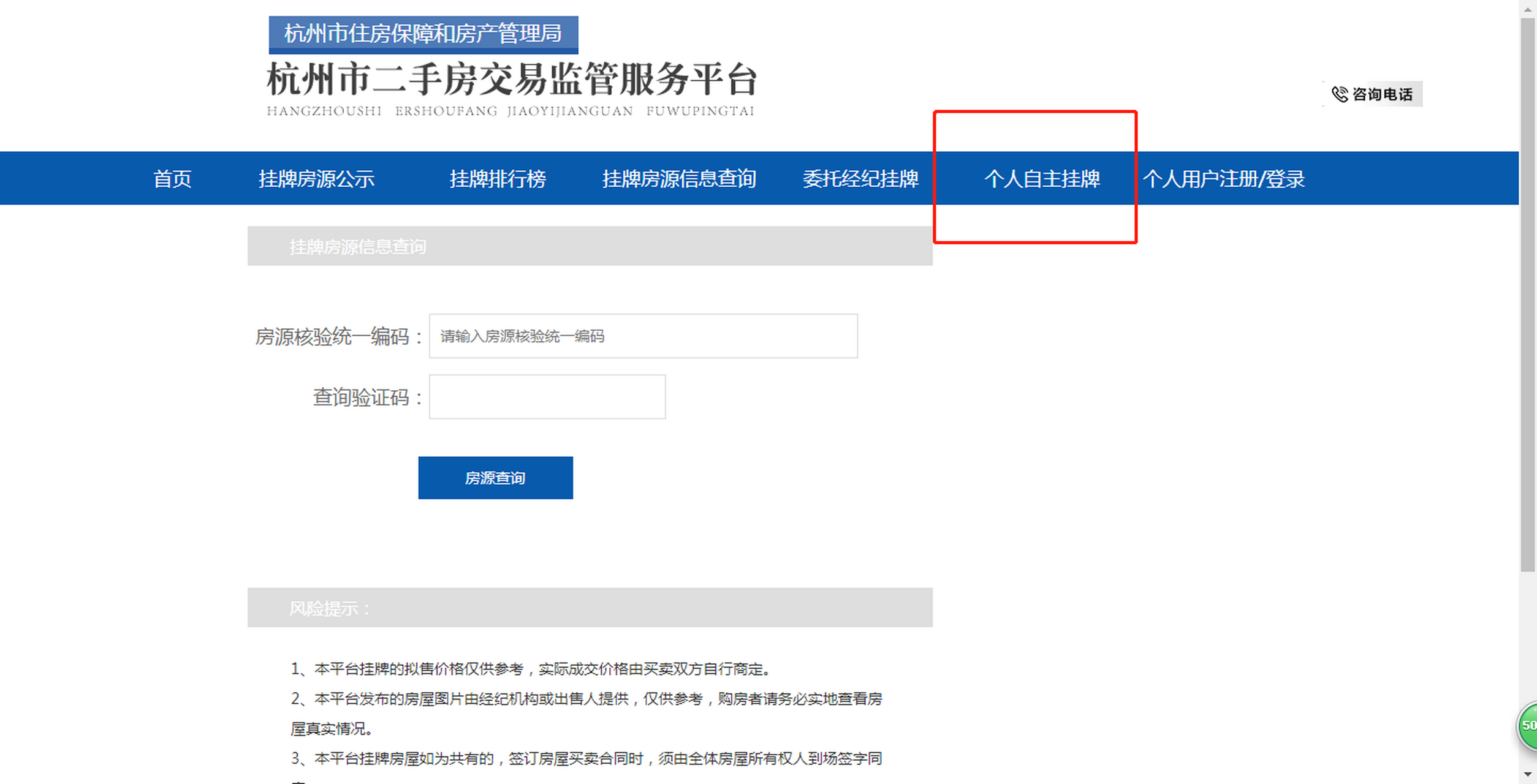Click the 杭州市二手房交易监管服务平台 title
Image resolution: width=1537 pixels, height=784 pixels.
pyautogui.click(x=512, y=80)
